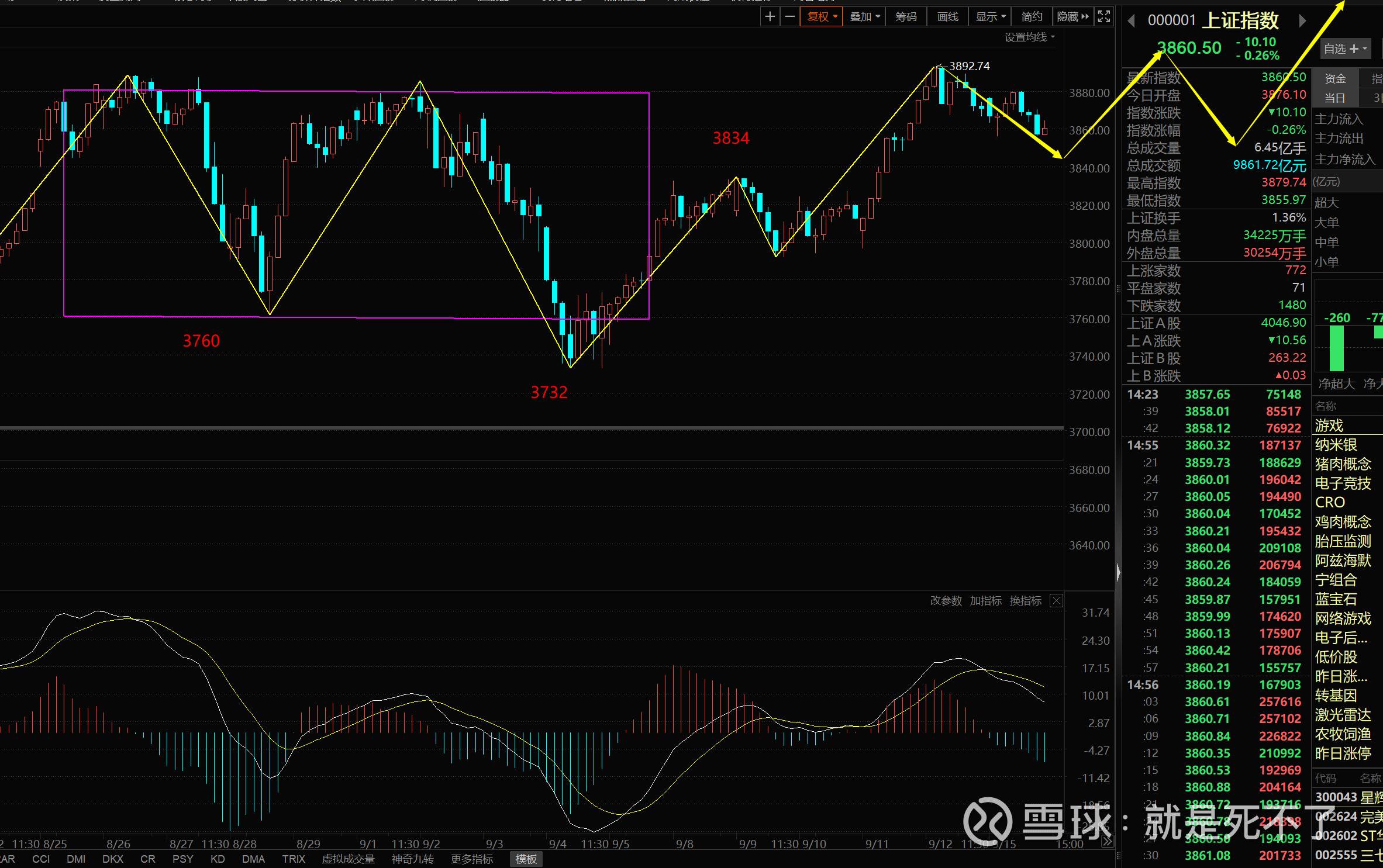This screenshot has height=868, width=1383.
Task: Enter fullscreen chart mode icon
Action: coord(1103,17)
